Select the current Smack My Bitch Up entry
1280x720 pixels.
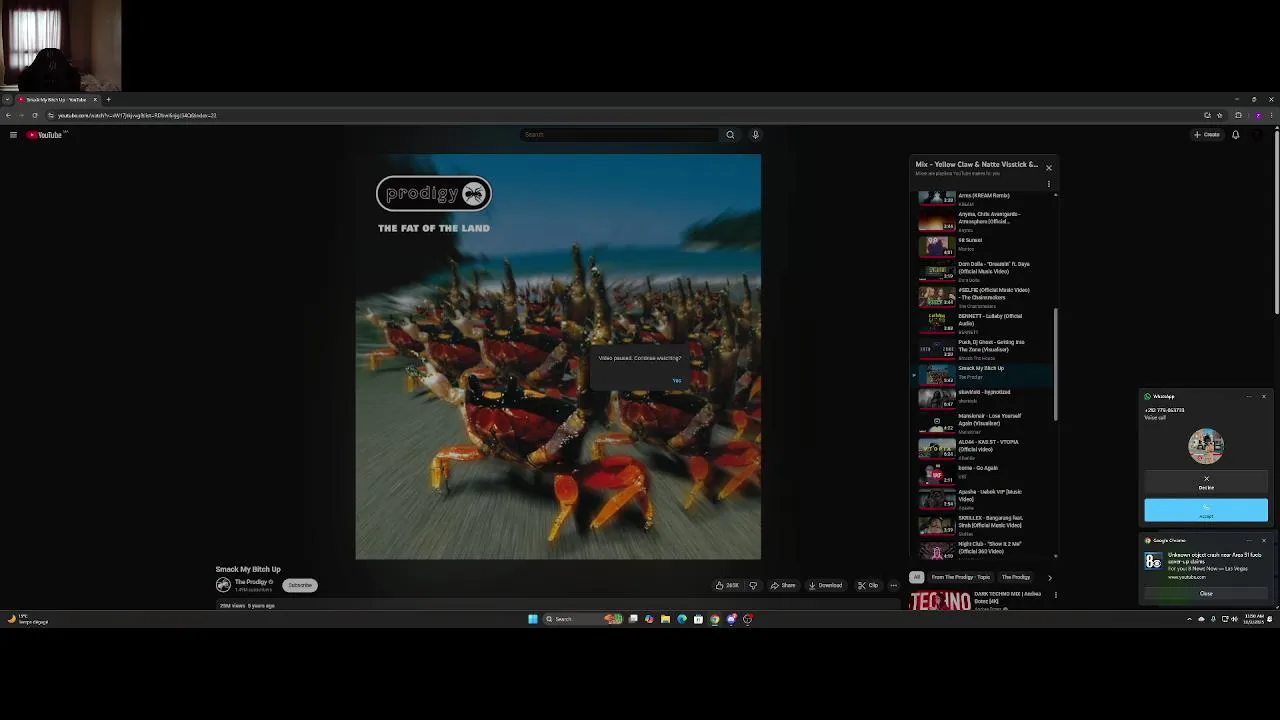tap(984, 374)
